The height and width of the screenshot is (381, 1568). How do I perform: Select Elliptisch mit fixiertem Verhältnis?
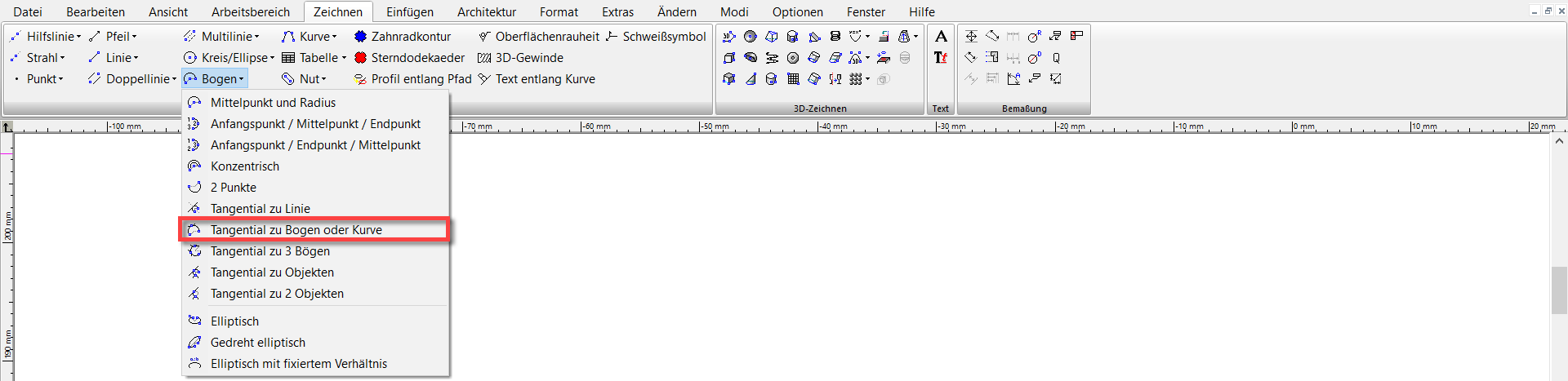(x=315, y=364)
